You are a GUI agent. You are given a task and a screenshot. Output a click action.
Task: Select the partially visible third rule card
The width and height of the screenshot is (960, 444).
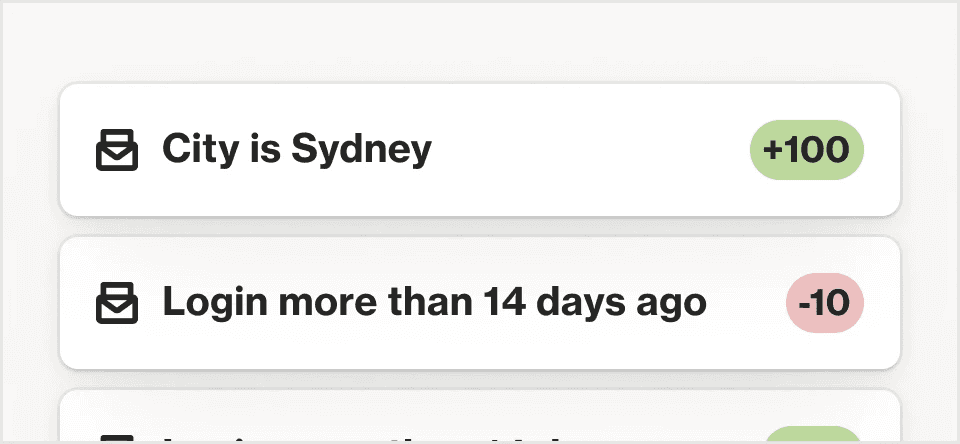tap(480, 416)
